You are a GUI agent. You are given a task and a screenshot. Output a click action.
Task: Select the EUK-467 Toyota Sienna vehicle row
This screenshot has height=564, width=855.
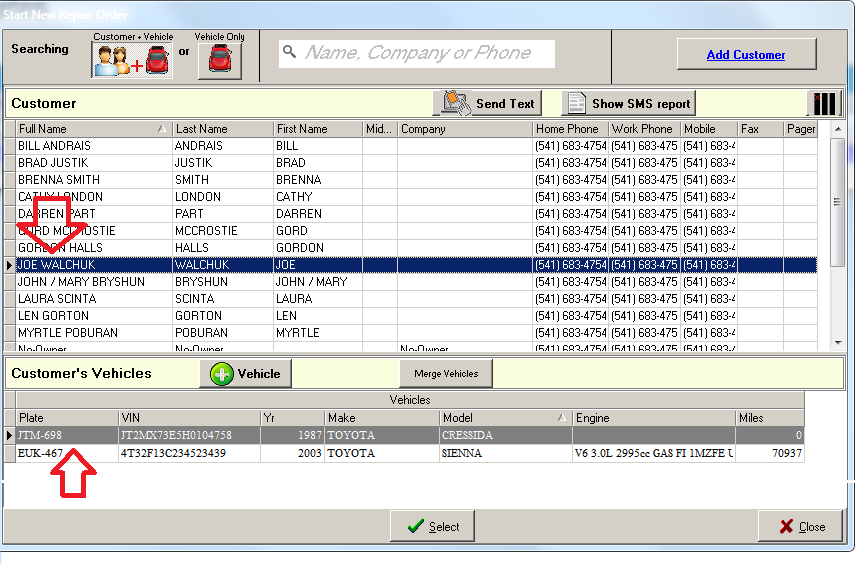click(300, 453)
